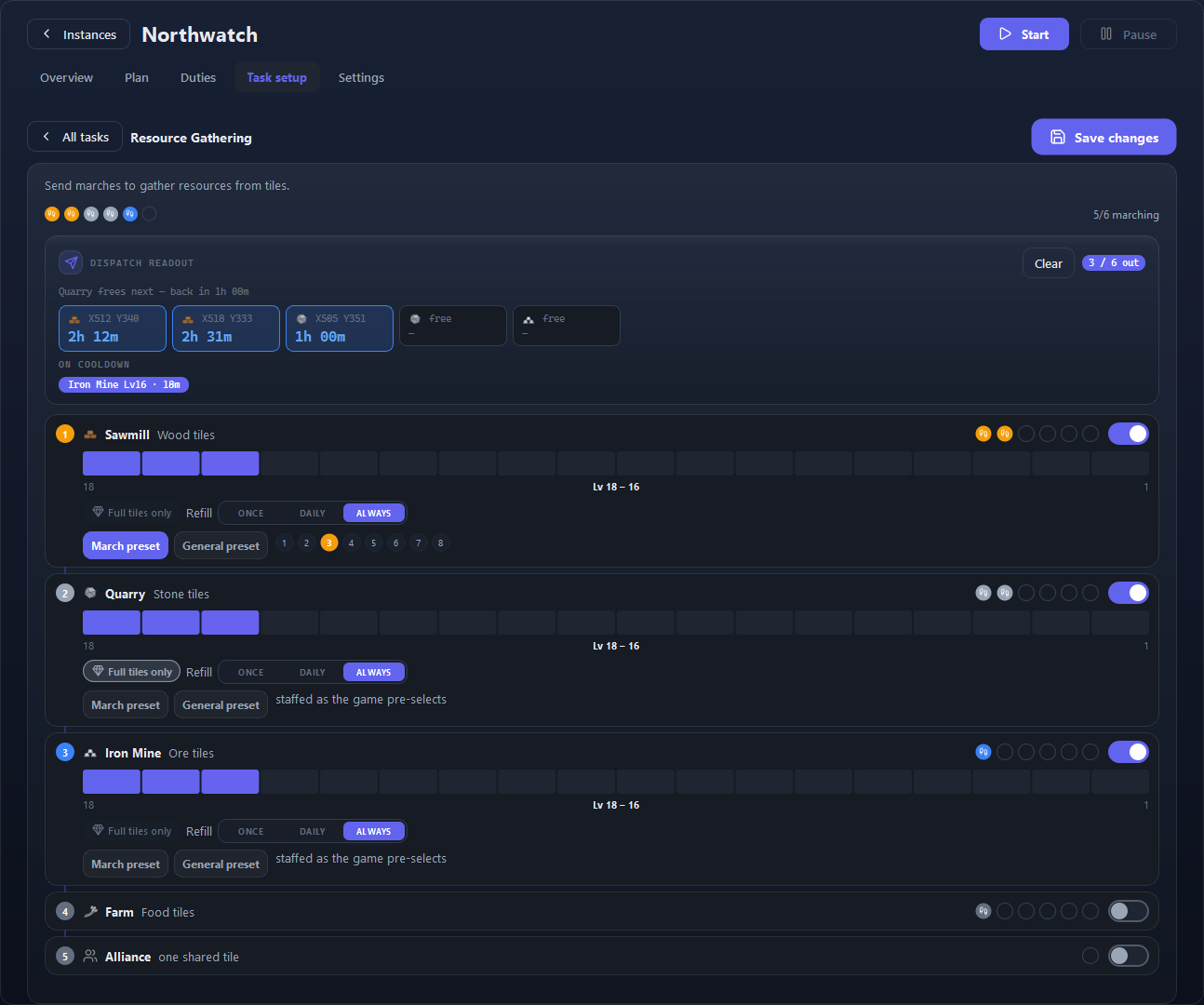Screen dimensions: 1204x1005
Task: Enable Full tiles only for Sawmill
Action: tap(131, 513)
